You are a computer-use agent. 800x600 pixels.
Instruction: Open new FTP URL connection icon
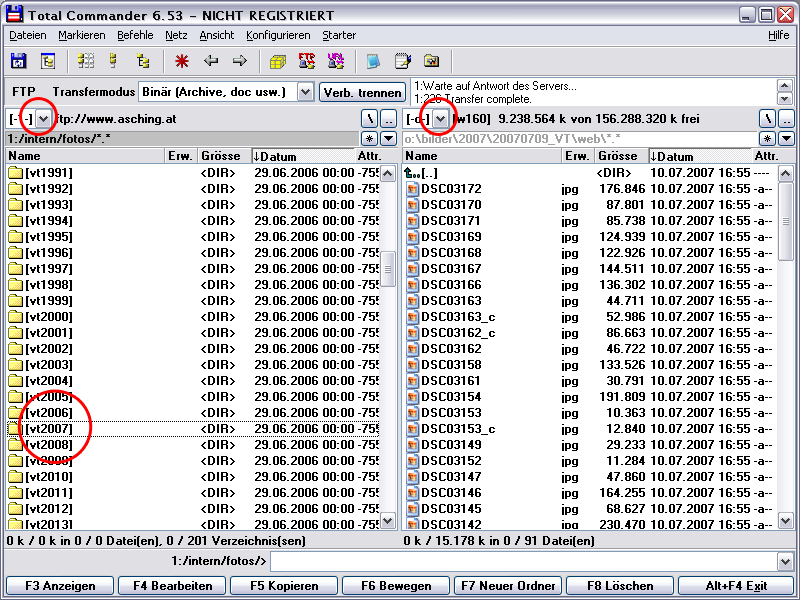(x=336, y=61)
